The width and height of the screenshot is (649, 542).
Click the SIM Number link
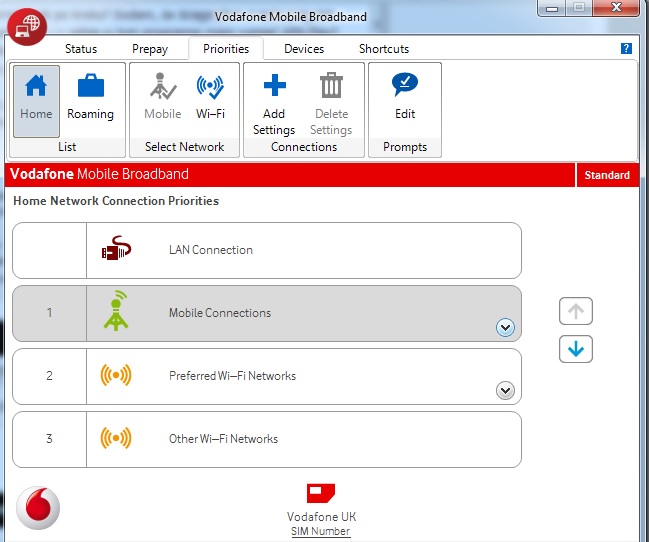[x=321, y=531]
